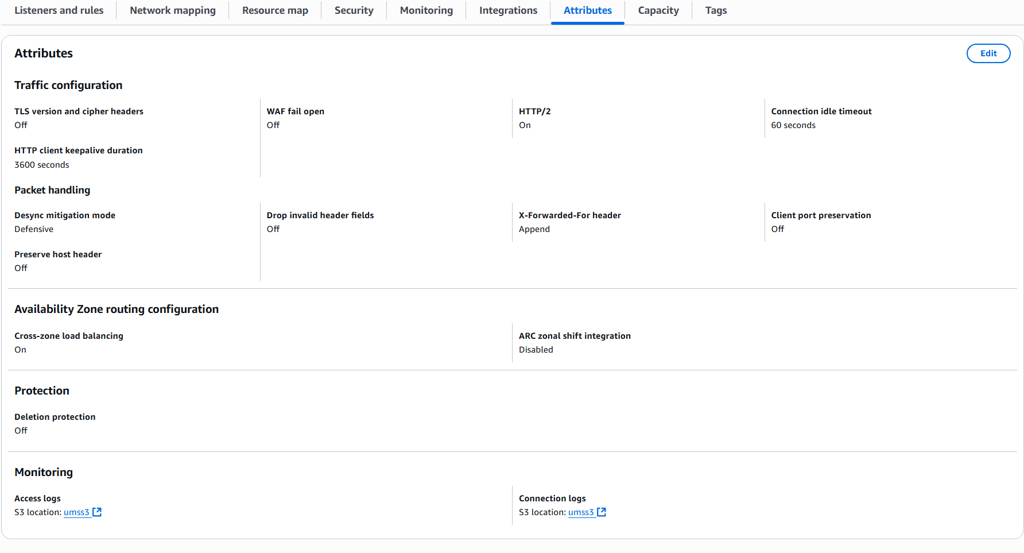Open the umss3 link under Access logs
Screen dimensions: 1024x553
click(76, 512)
